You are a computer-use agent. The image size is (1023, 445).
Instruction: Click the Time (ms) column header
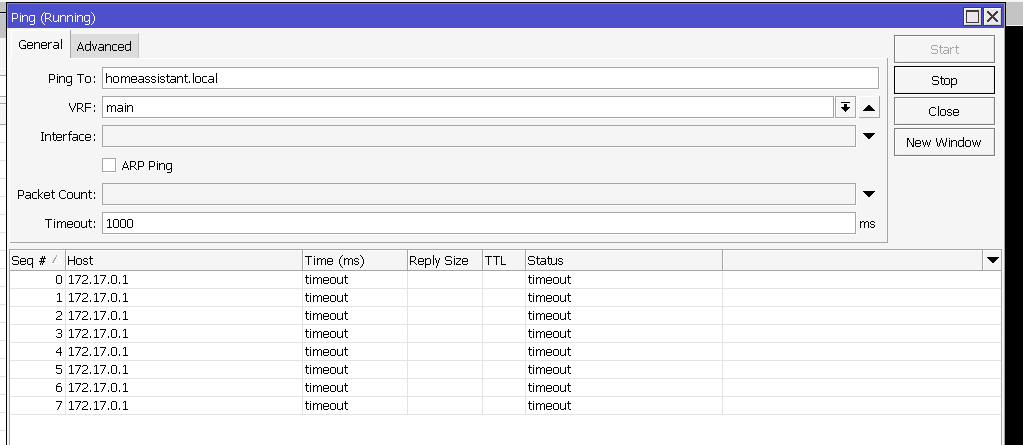tap(354, 260)
